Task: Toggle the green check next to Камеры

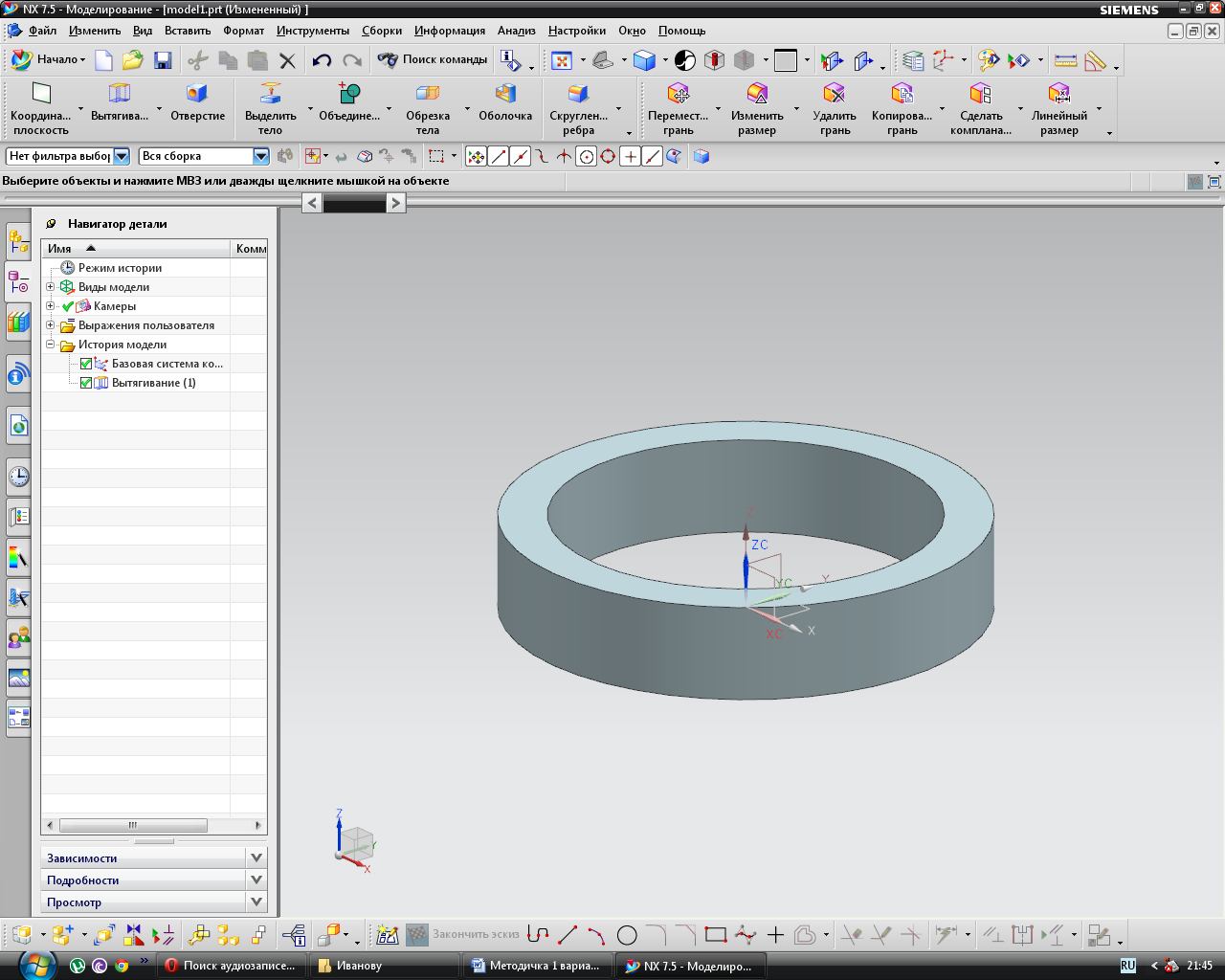Action: [x=68, y=306]
